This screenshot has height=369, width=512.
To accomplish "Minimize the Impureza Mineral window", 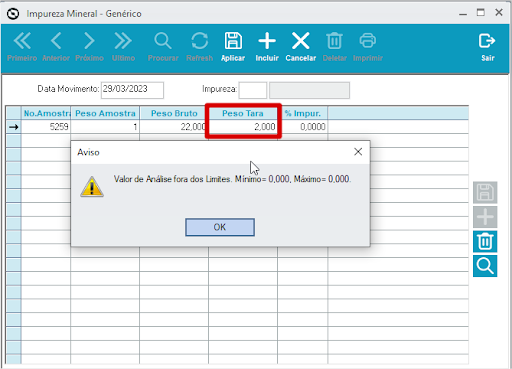I will click(x=463, y=14).
